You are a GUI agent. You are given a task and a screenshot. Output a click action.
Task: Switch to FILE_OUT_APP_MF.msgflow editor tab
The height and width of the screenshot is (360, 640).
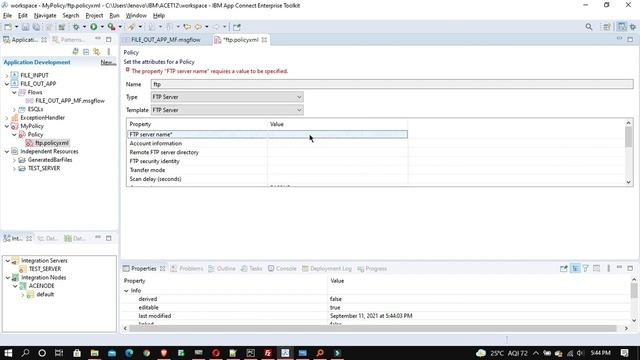[x=165, y=40]
